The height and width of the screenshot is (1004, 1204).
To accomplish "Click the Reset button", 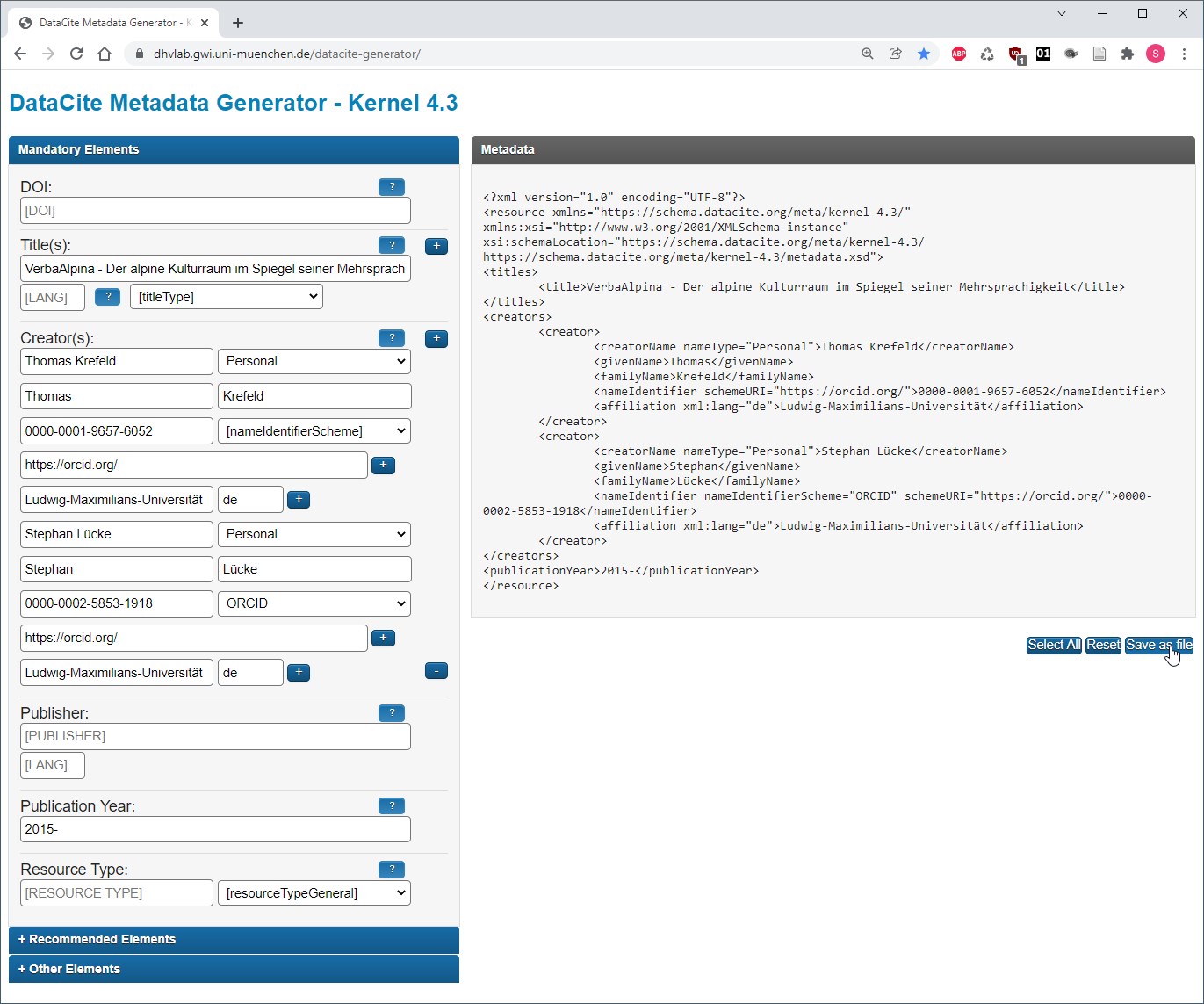I will 1103,645.
